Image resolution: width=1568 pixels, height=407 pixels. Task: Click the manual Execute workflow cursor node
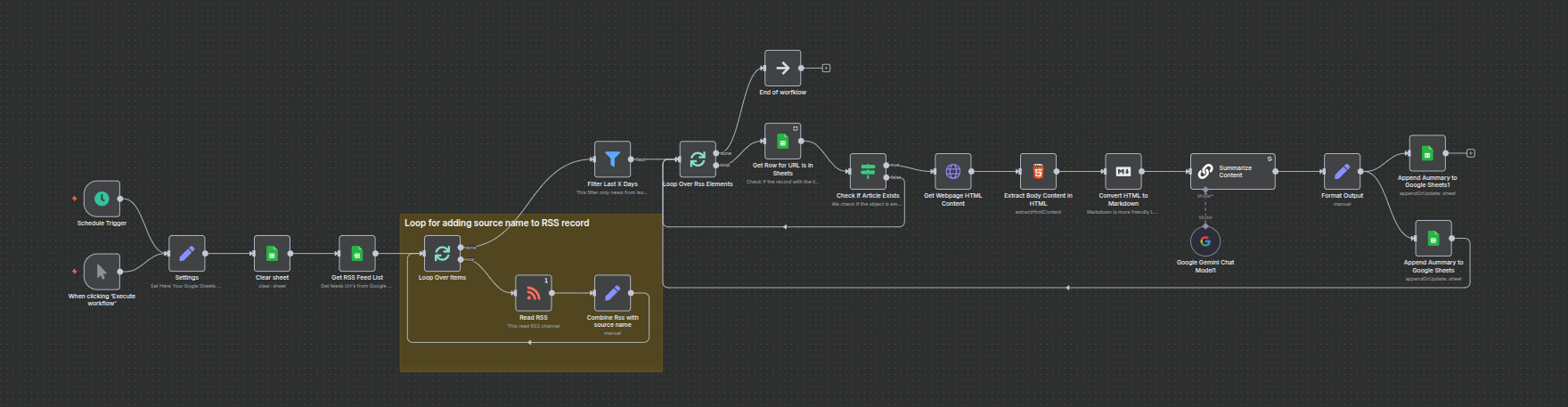pos(102,272)
